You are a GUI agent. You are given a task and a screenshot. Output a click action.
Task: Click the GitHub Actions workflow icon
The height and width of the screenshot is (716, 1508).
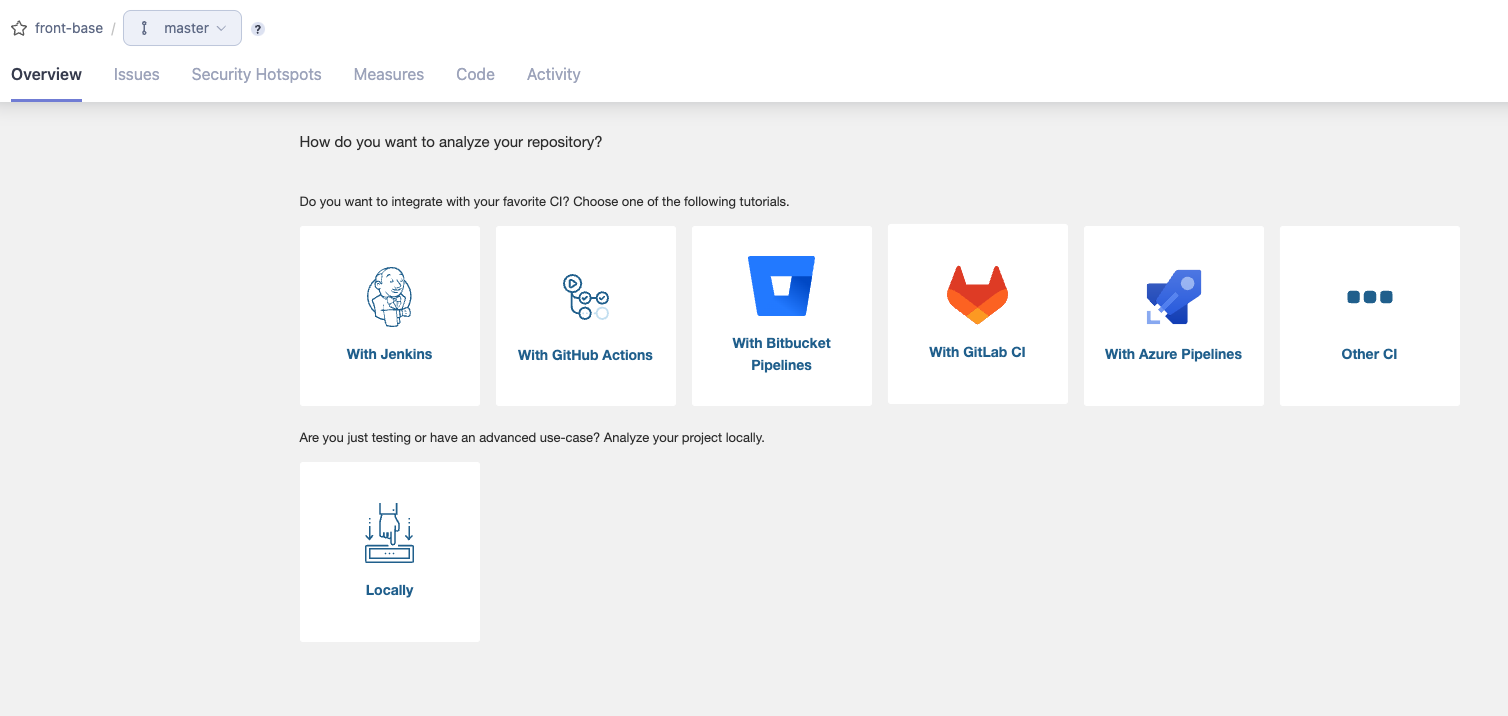click(x=585, y=297)
